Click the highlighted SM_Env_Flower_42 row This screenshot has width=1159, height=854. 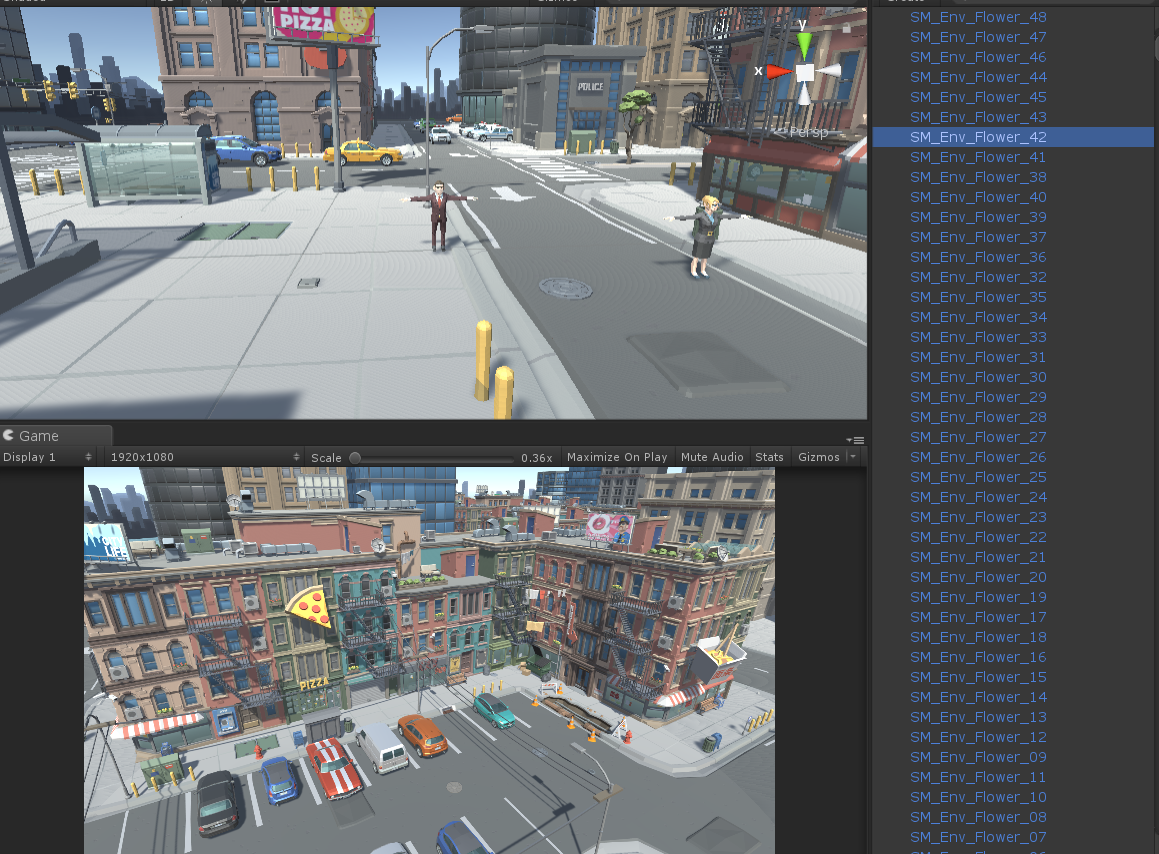[1013, 137]
